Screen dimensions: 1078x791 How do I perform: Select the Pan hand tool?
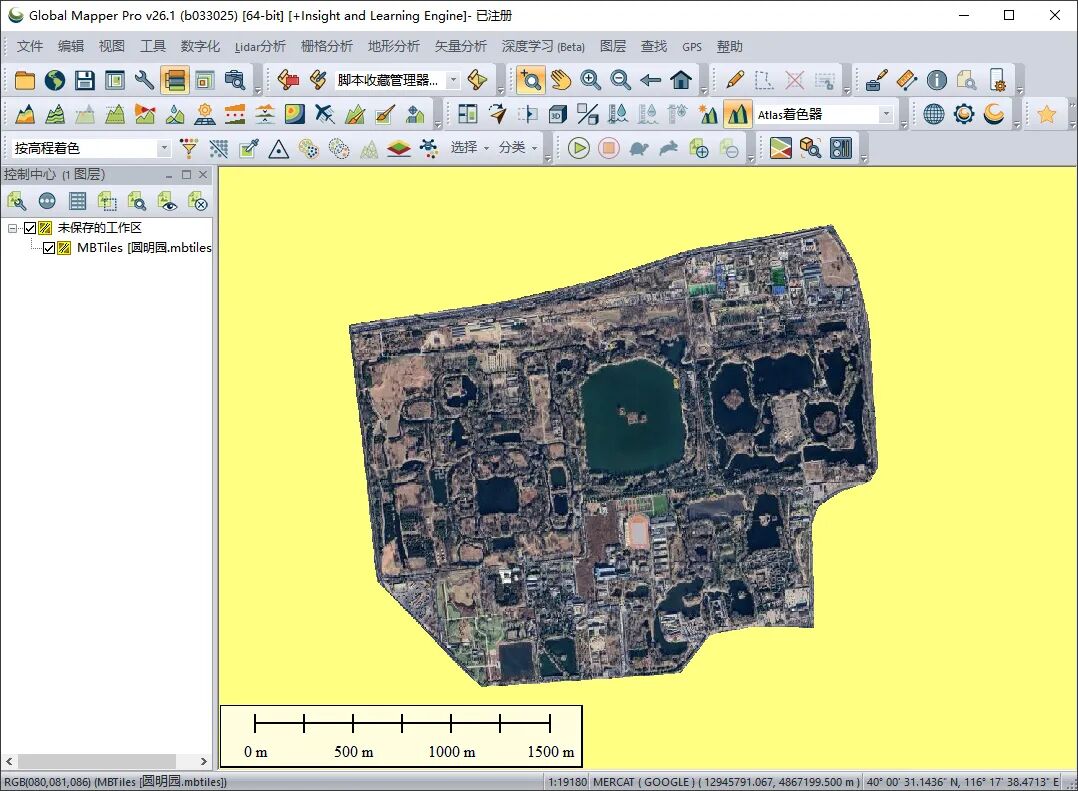pyautogui.click(x=560, y=80)
